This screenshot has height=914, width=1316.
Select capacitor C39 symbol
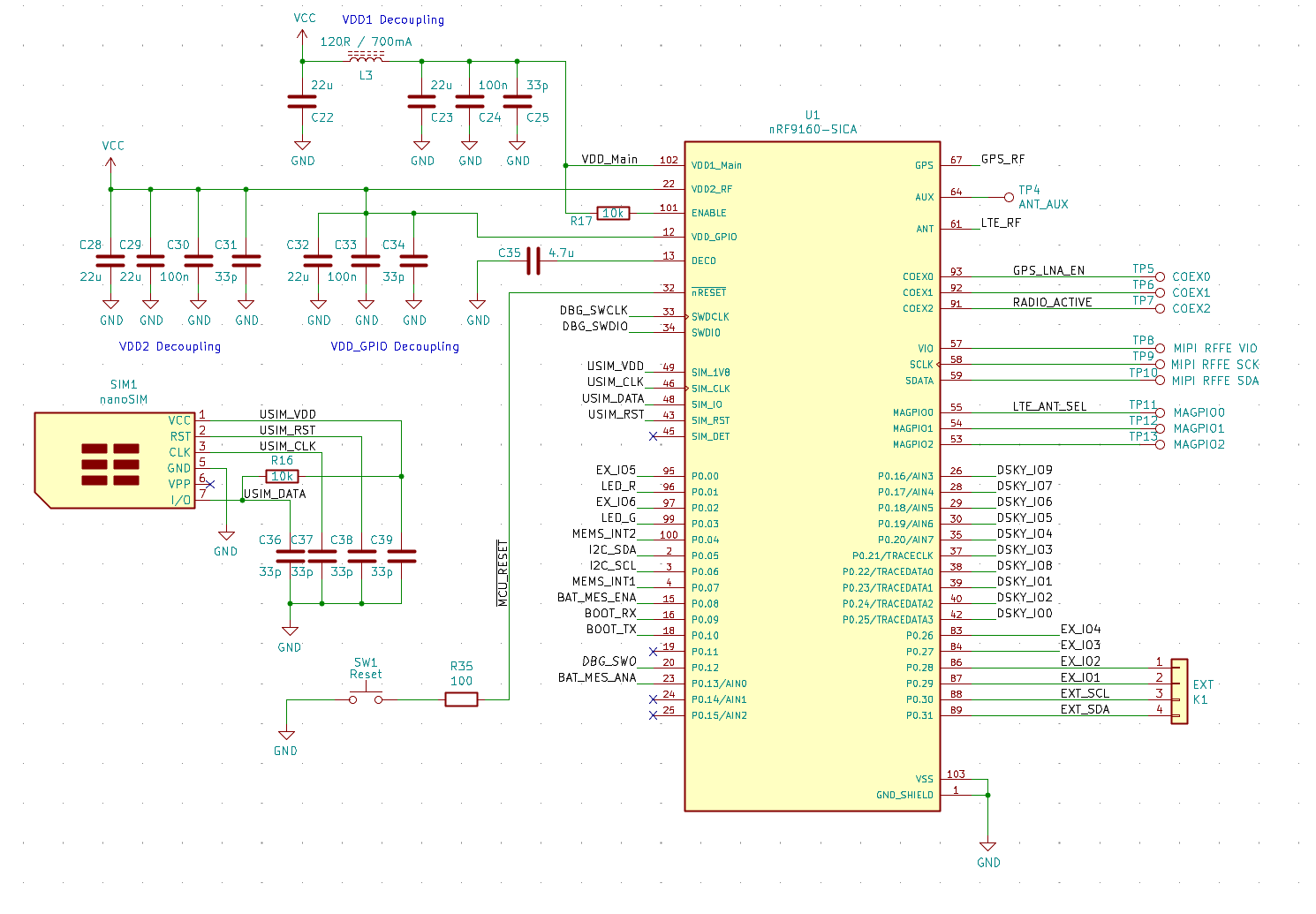pos(401,555)
